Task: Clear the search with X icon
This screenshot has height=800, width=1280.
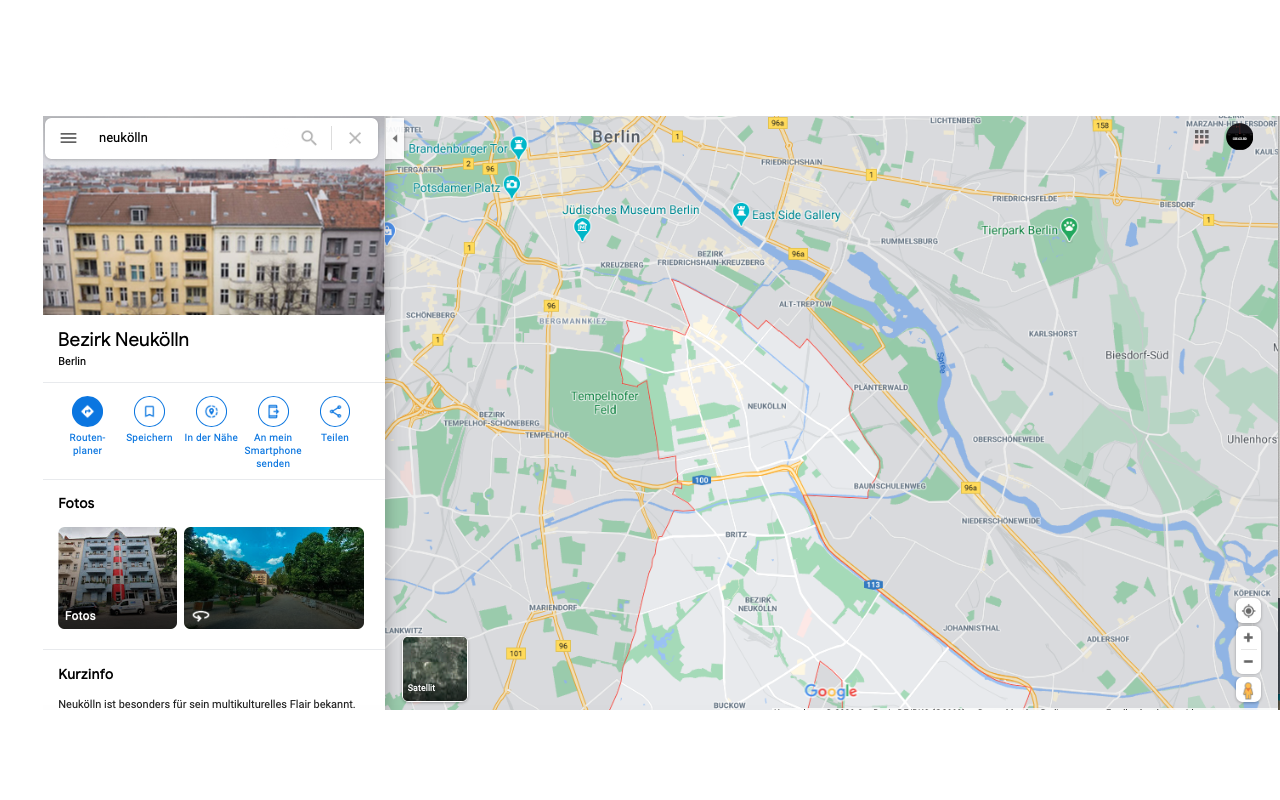Action: (355, 138)
